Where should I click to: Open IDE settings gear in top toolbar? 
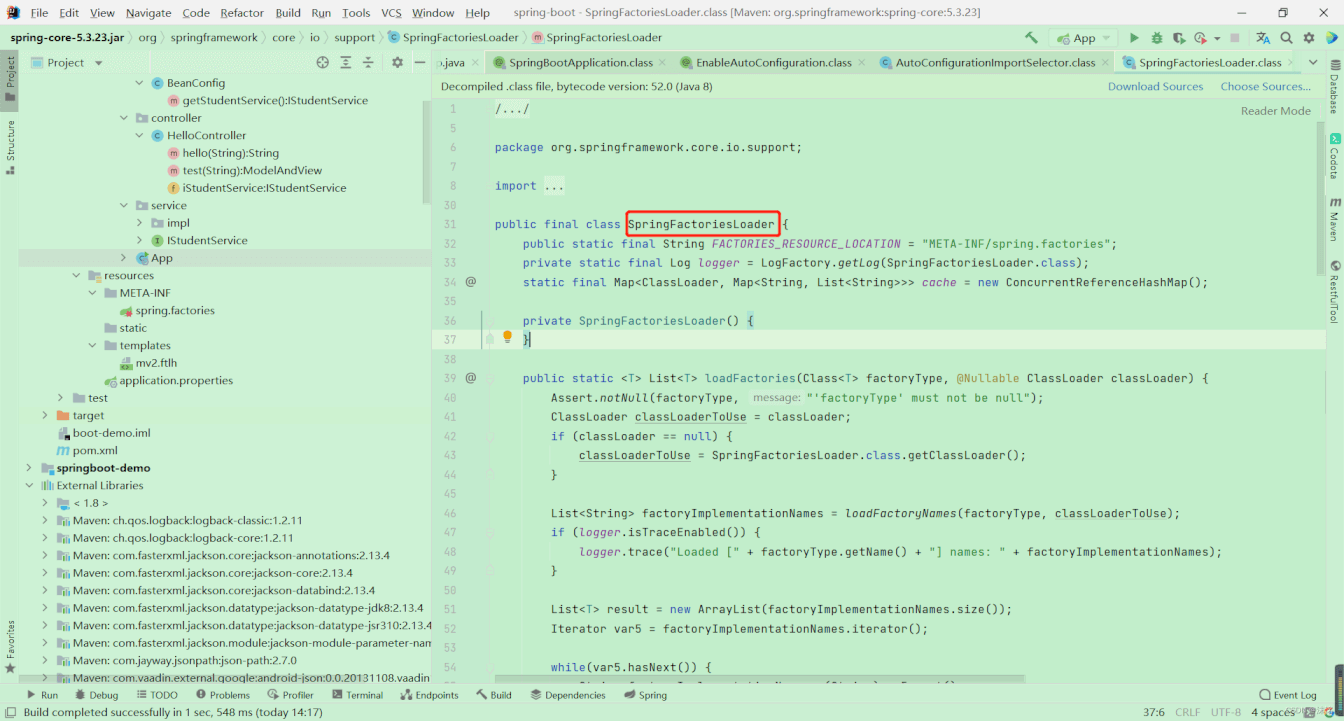click(x=1308, y=38)
